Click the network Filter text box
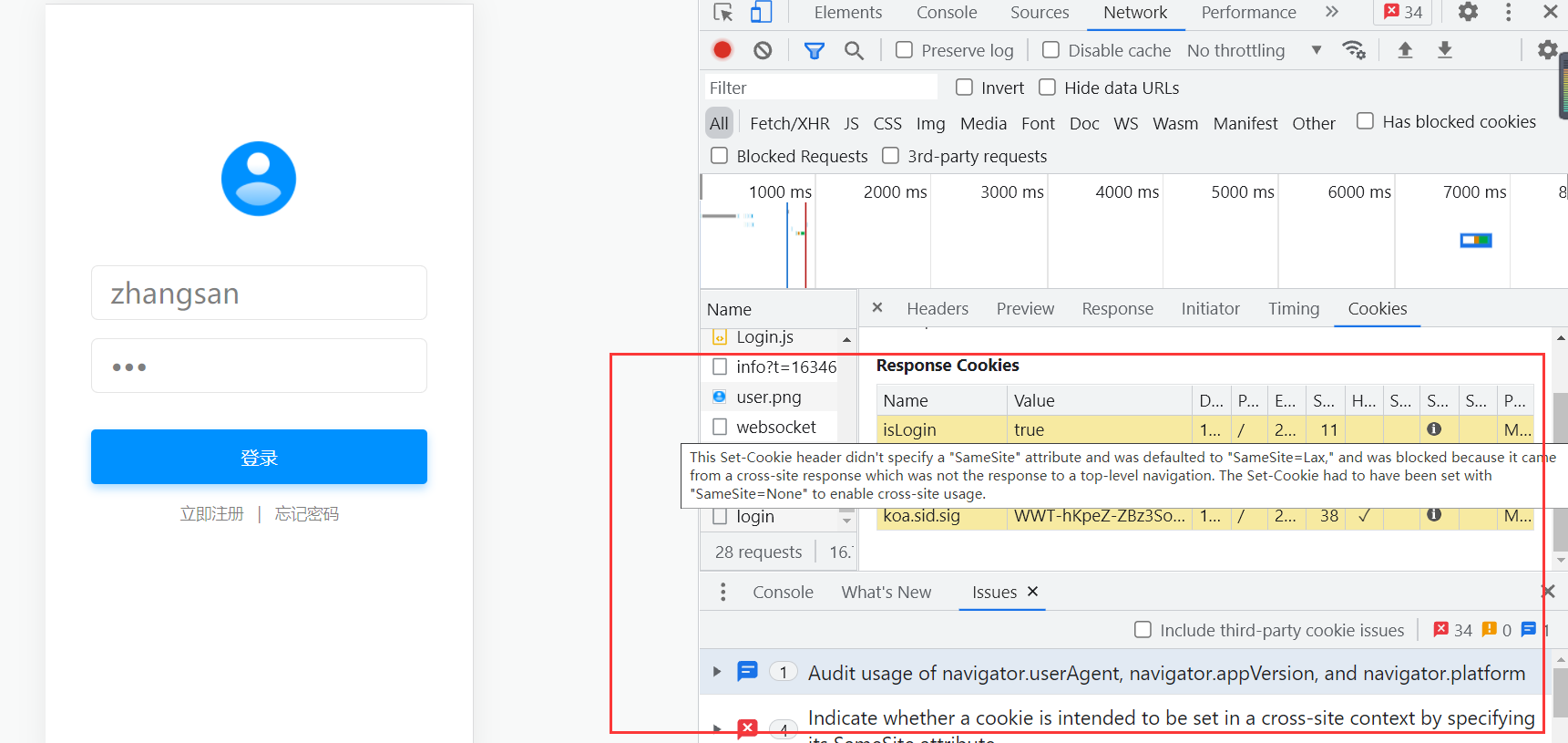This screenshot has width=1568, height=743. tap(820, 88)
